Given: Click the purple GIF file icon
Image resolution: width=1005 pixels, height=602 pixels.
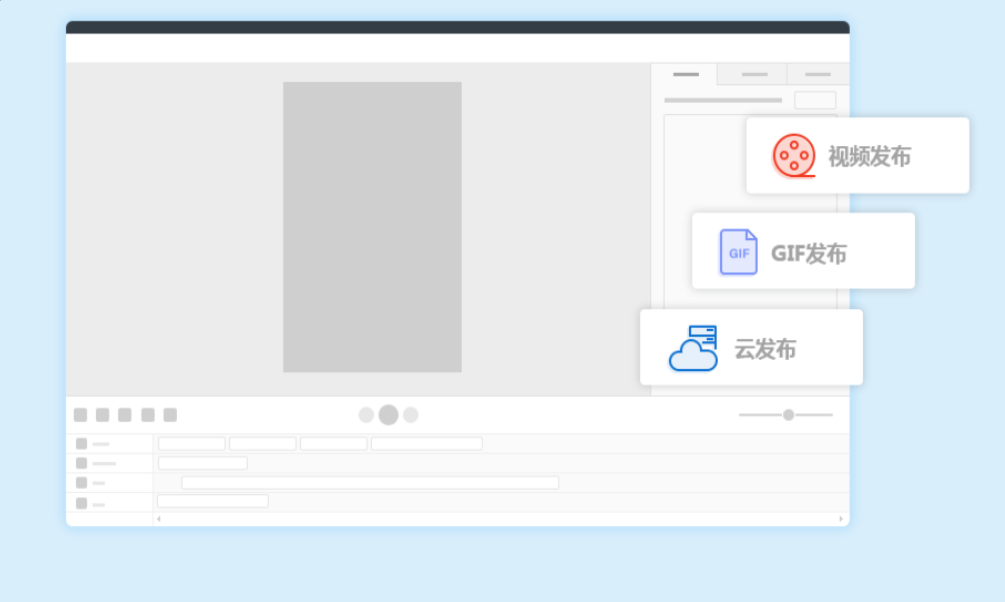Looking at the screenshot, I should [738, 252].
